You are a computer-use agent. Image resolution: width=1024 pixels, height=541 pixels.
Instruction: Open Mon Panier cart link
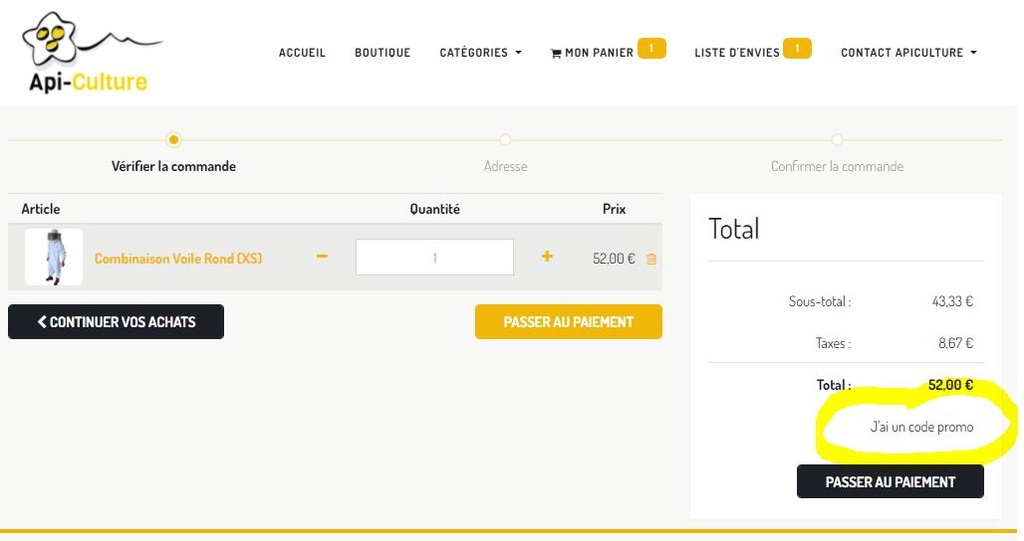click(x=592, y=53)
